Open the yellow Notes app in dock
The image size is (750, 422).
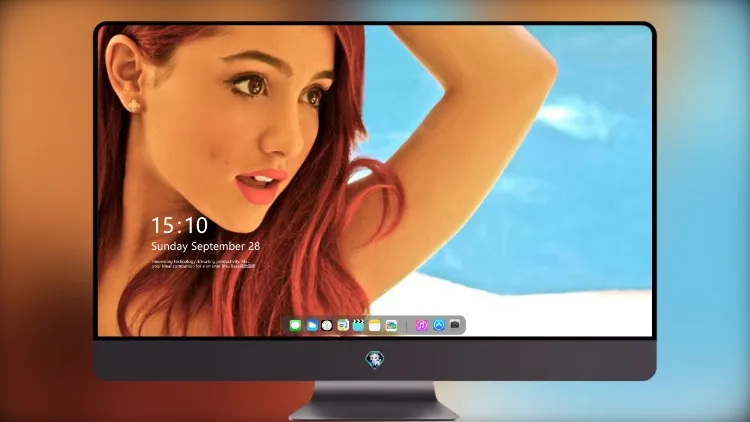tap(375, 326)
